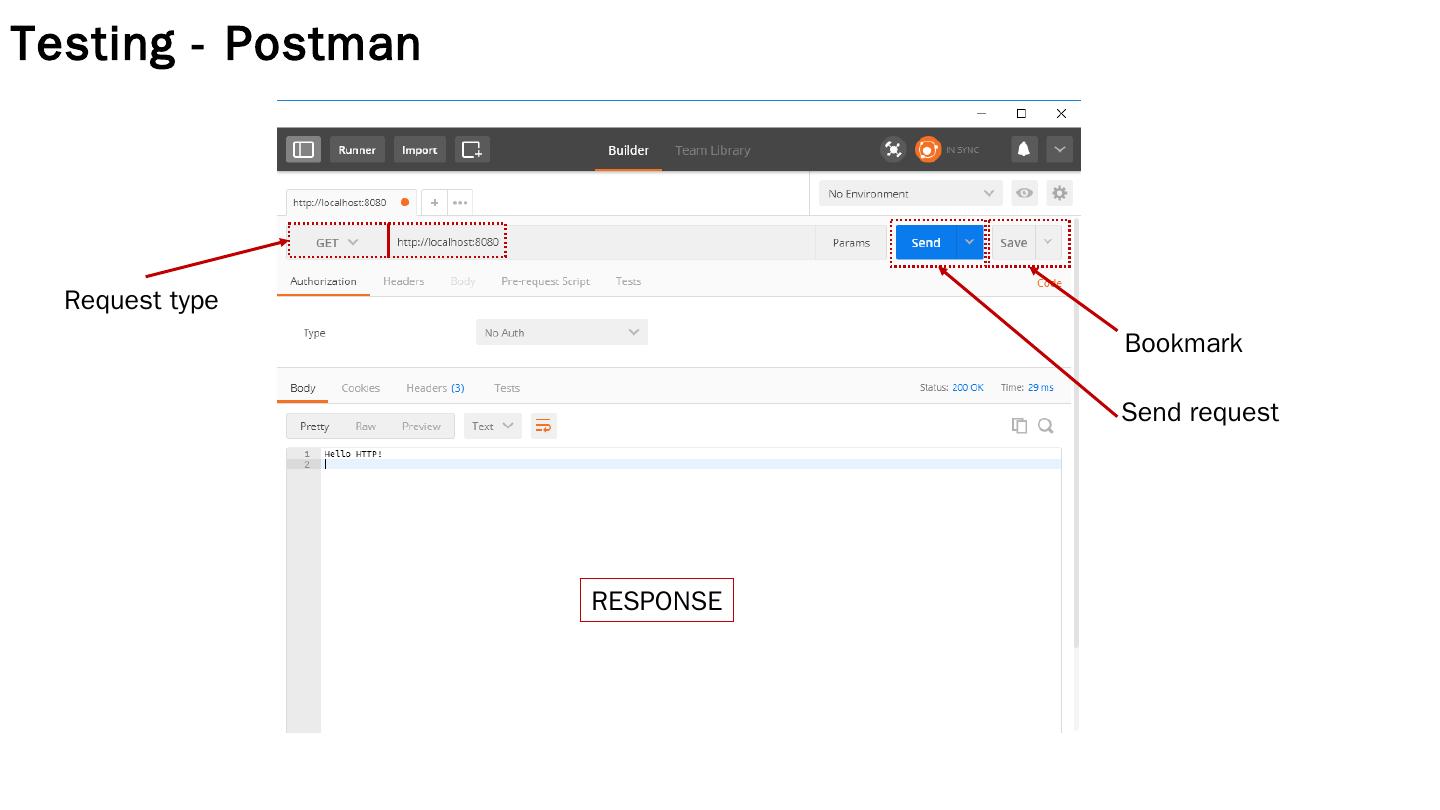Show the response Tests tab
The image size is (1440, 810).
(x=507, y=388)
